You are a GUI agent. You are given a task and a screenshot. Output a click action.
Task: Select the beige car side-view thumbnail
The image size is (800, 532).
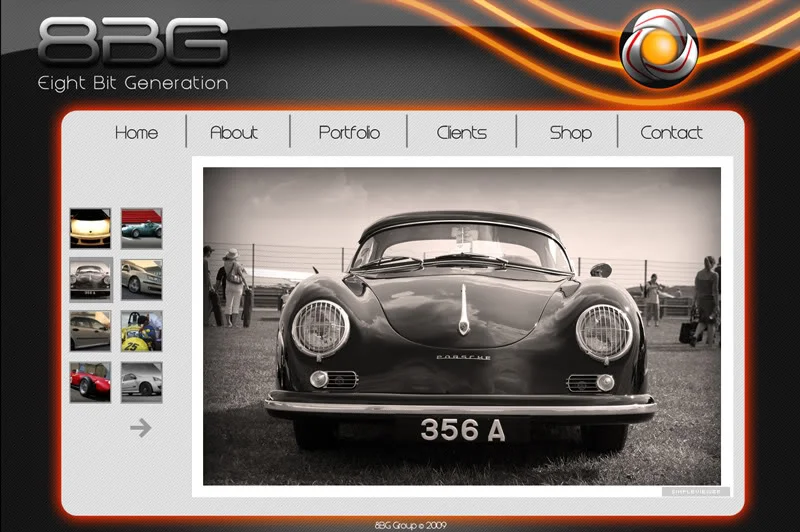[x=90, y=331]
